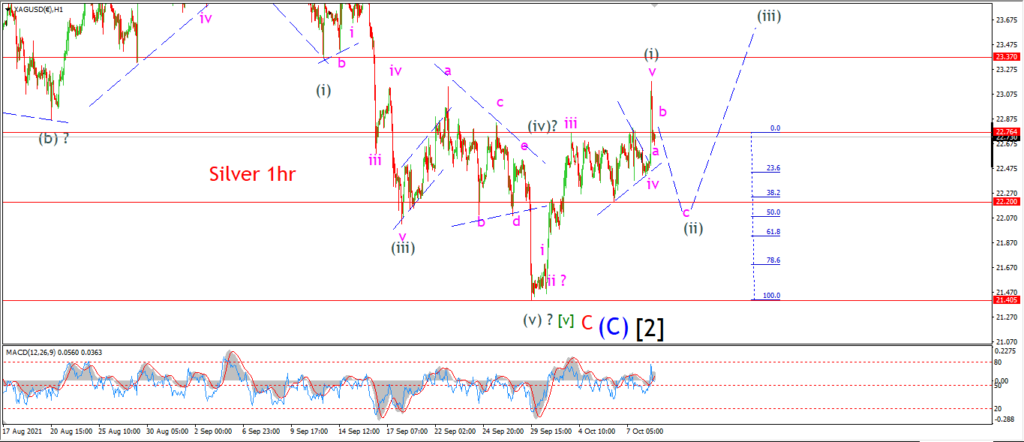Select the green [v] wave label
1024x442 pixels.
[566, 321]
